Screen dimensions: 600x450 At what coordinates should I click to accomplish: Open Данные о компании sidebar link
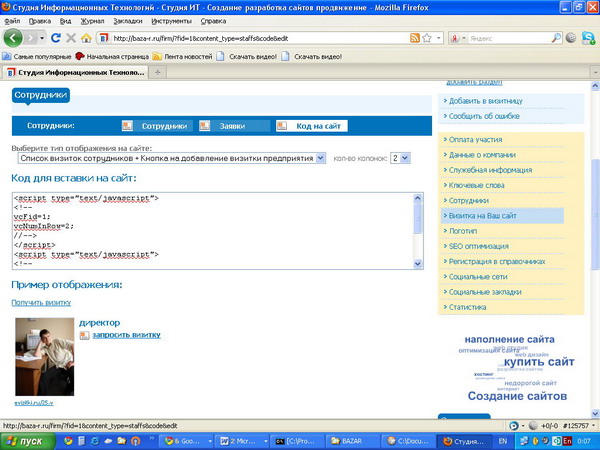pyautogui.click(x=482, y=155)
